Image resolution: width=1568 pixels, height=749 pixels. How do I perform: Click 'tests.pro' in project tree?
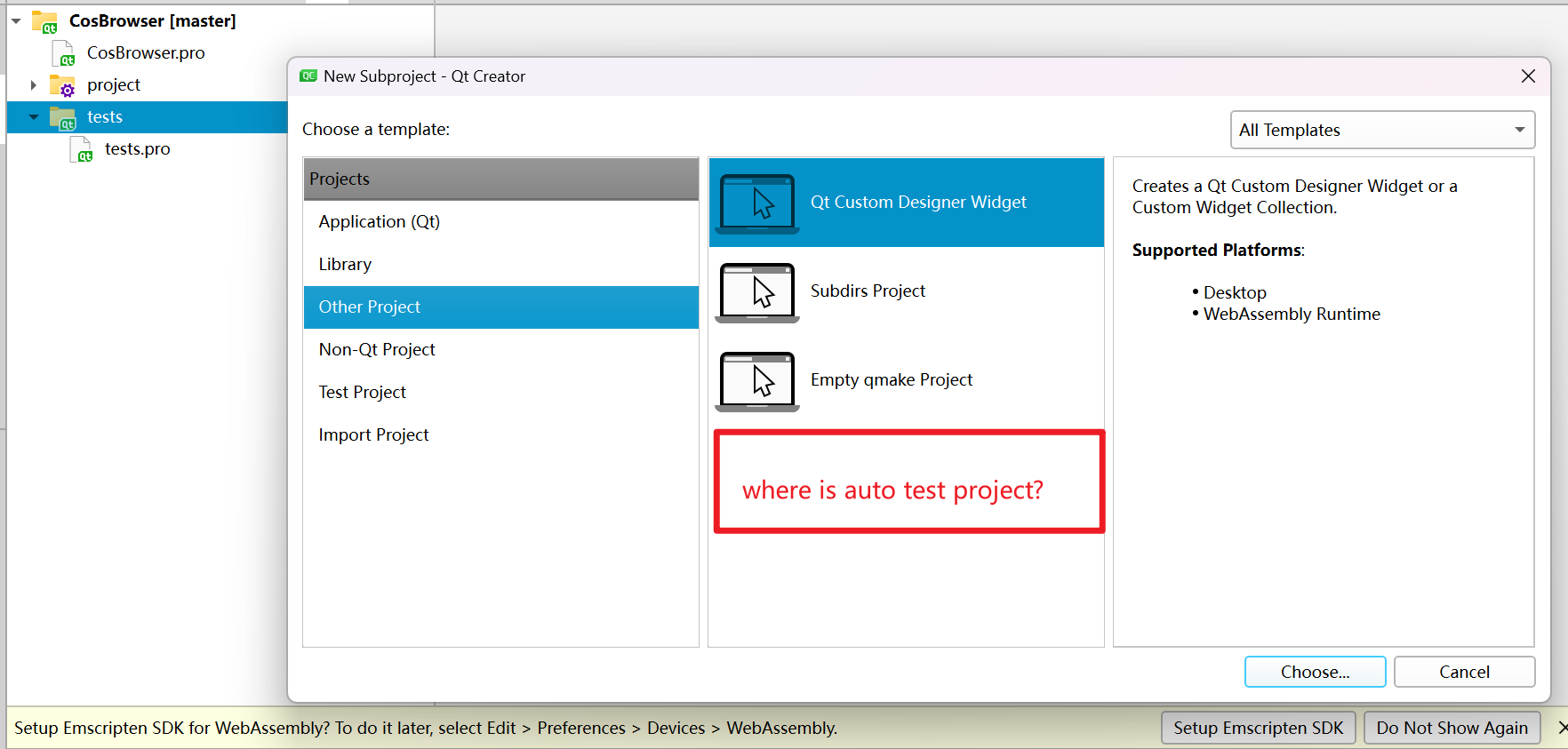click(x=137, y=149)
